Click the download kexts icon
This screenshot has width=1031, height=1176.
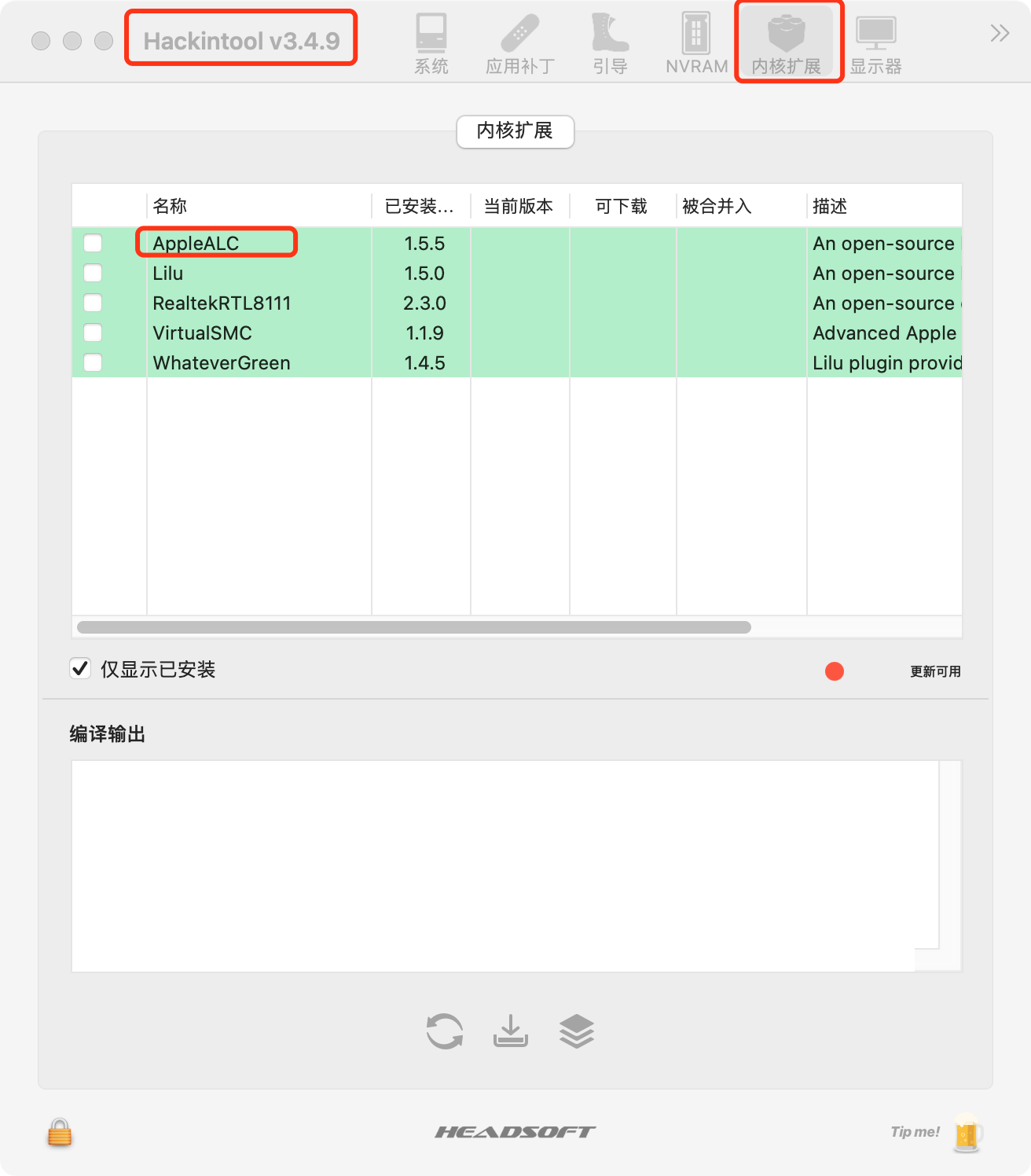tap(511, 1031)
